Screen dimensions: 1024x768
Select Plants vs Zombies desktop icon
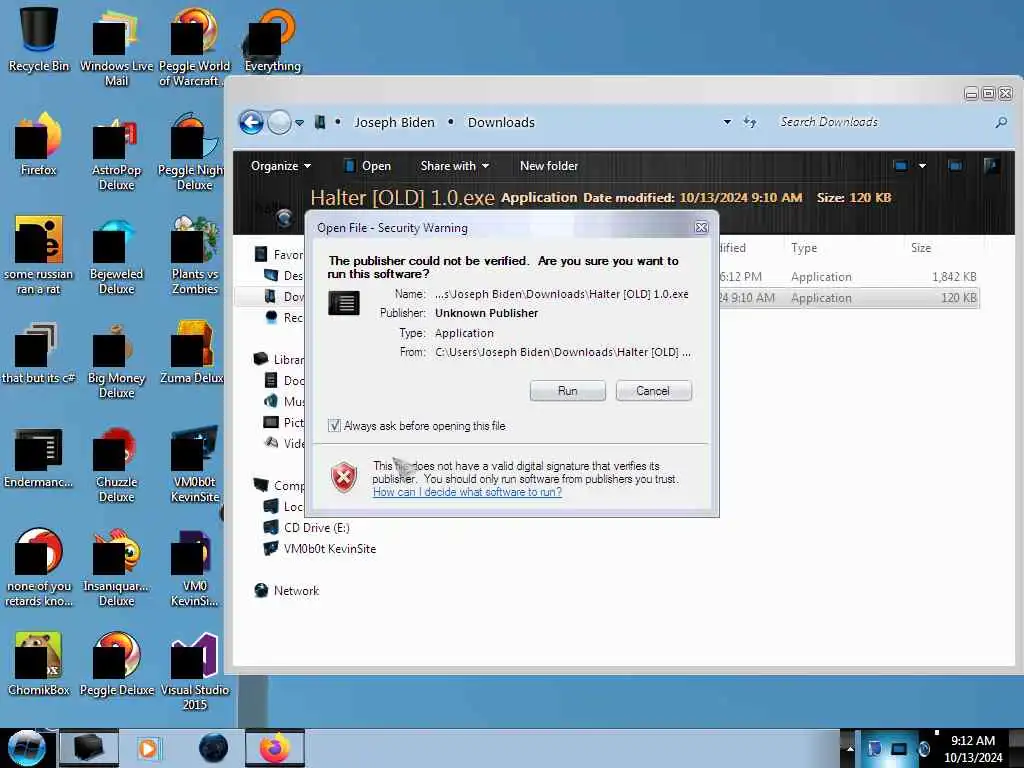click(x=195, y=255)
